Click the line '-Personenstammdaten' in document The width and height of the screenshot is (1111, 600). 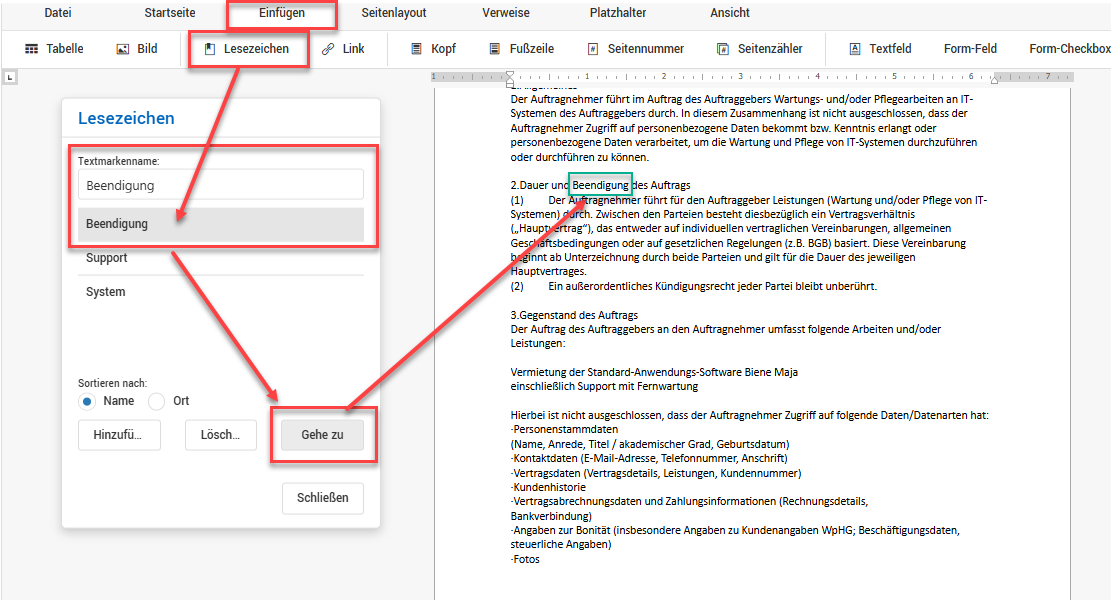pyautogui.click(x=564, y=429)
